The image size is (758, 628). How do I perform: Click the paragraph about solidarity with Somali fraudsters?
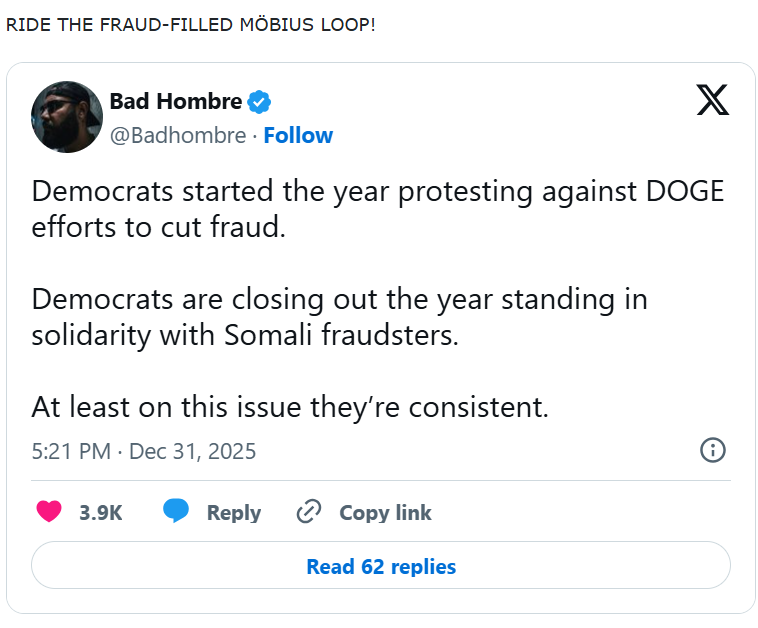[x=340, y=317]
